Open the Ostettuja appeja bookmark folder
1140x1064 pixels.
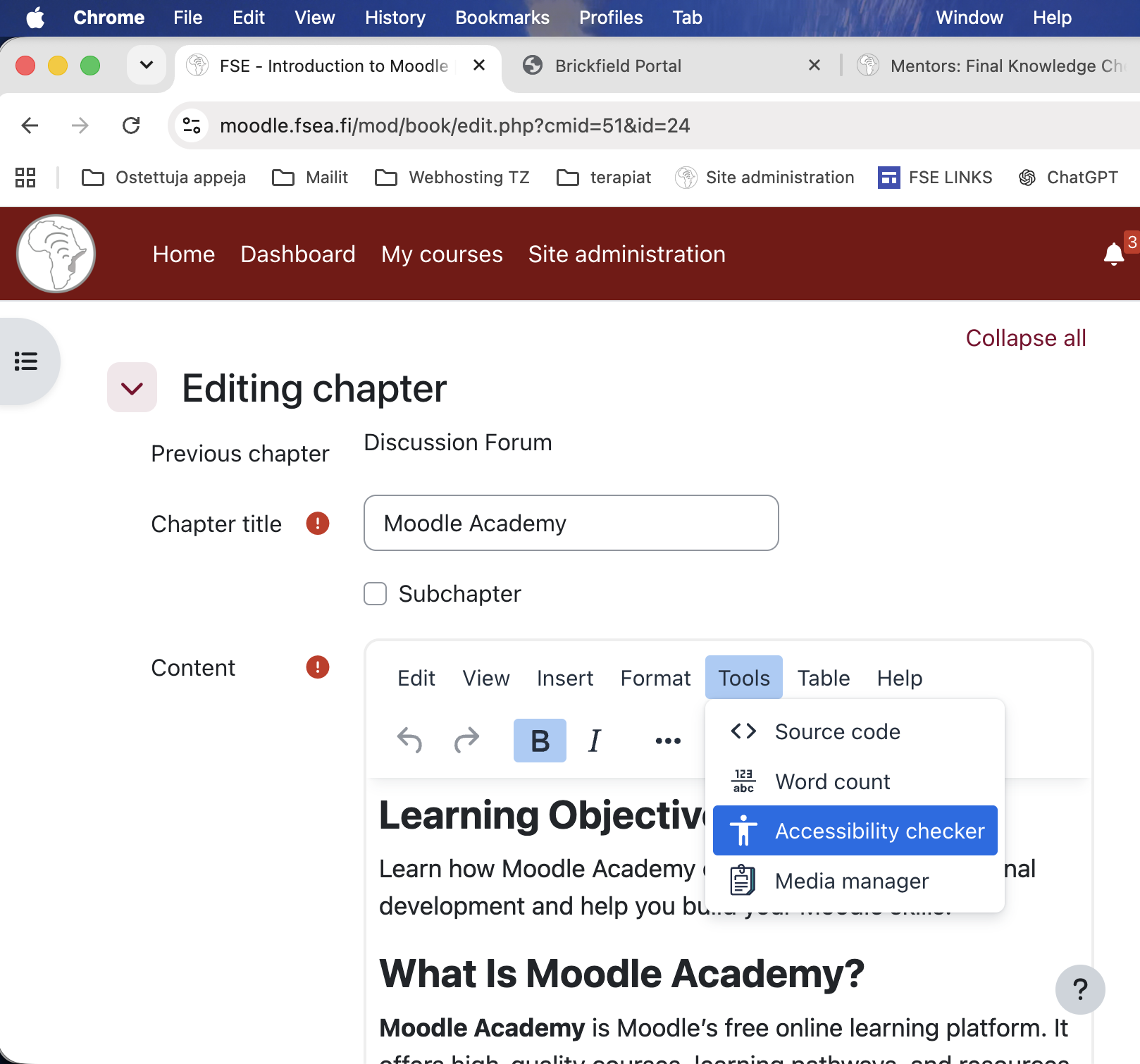coord(164,178)
